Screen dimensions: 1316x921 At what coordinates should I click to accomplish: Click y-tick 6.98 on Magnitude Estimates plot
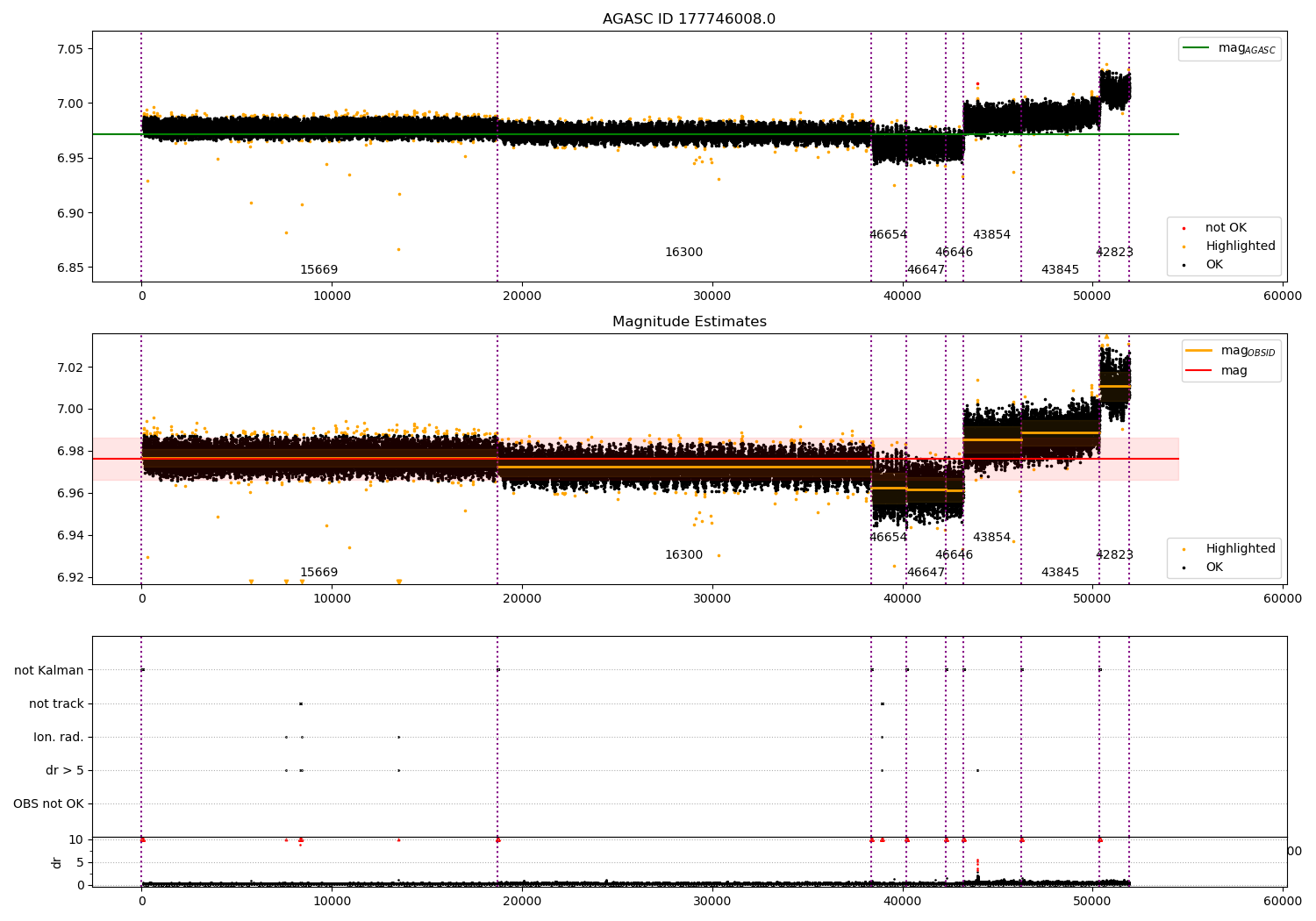[x=71, y=452]
